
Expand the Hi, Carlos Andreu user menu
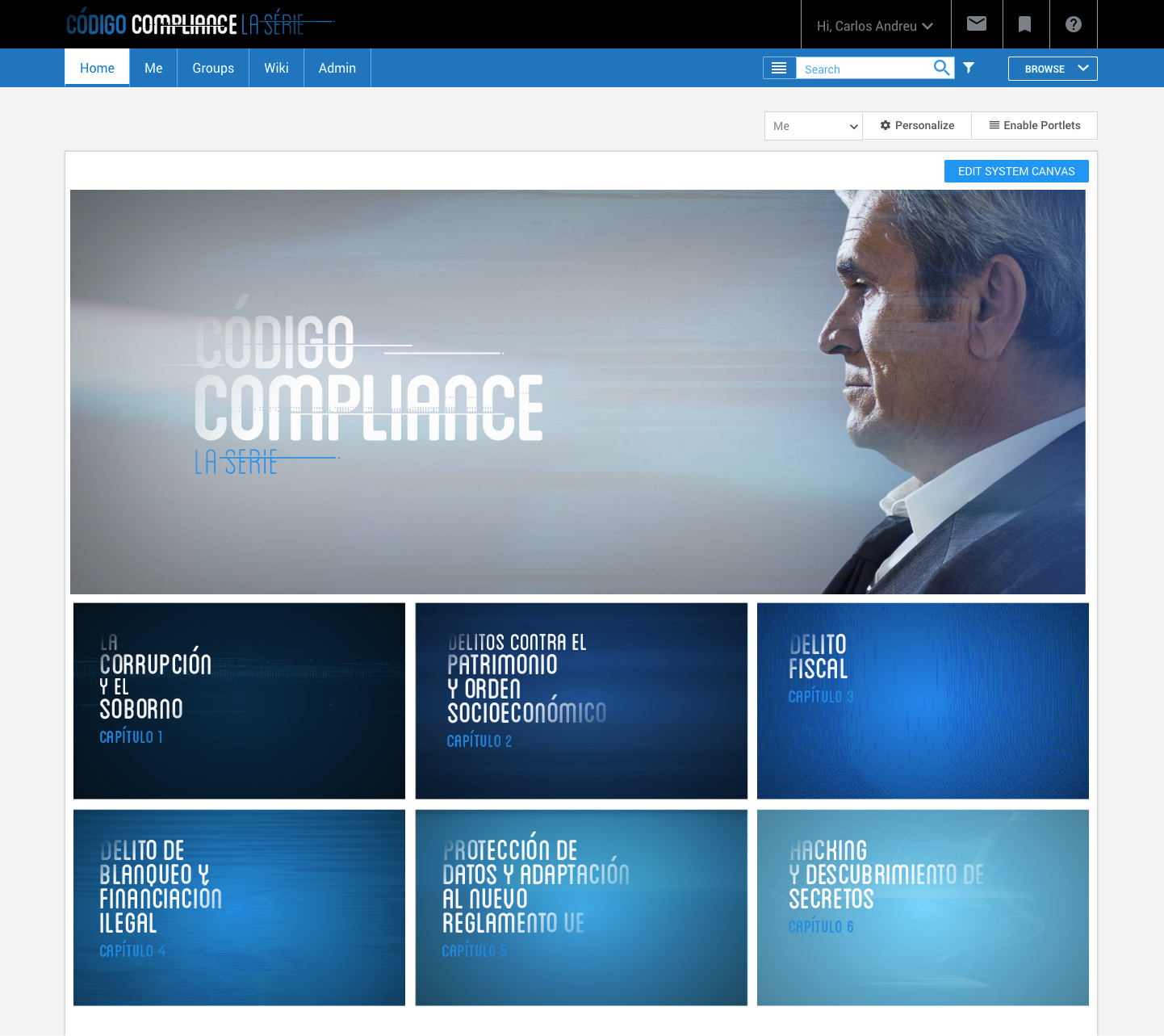(875, 26)
